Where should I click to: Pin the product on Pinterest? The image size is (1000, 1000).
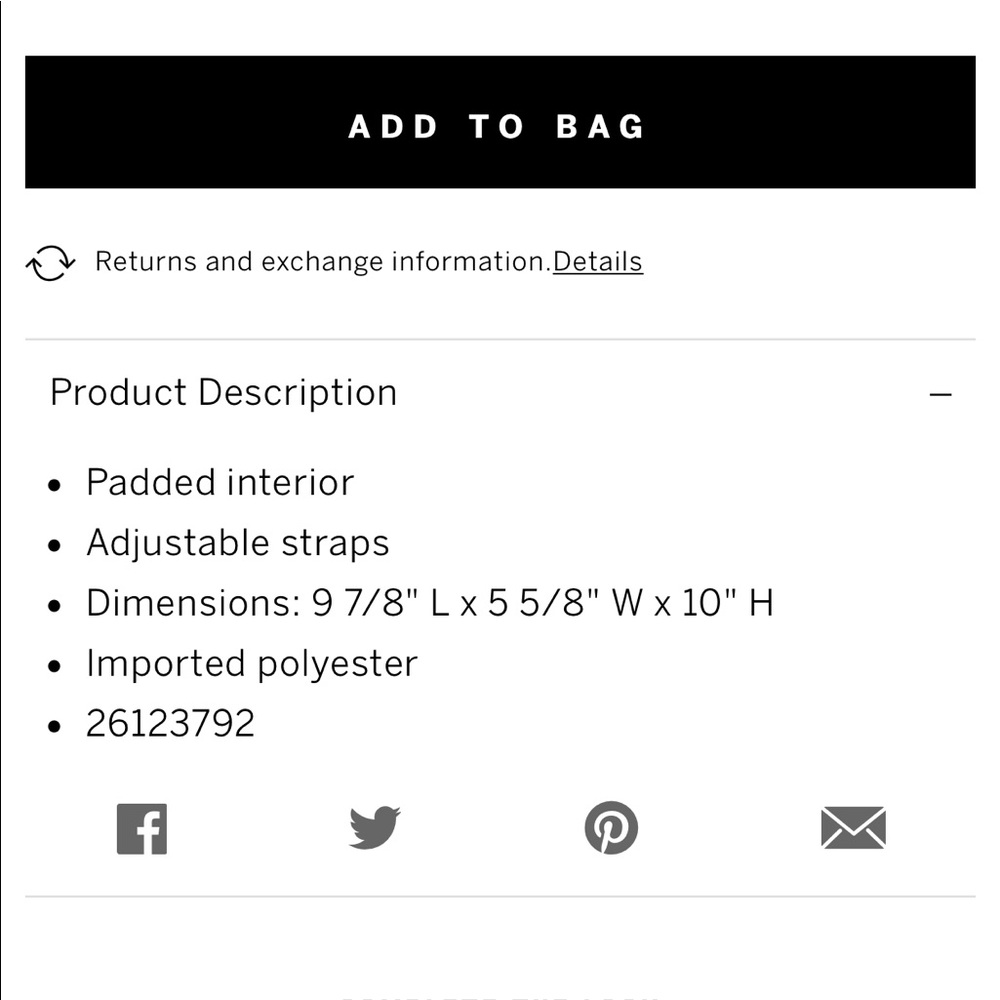611,828
